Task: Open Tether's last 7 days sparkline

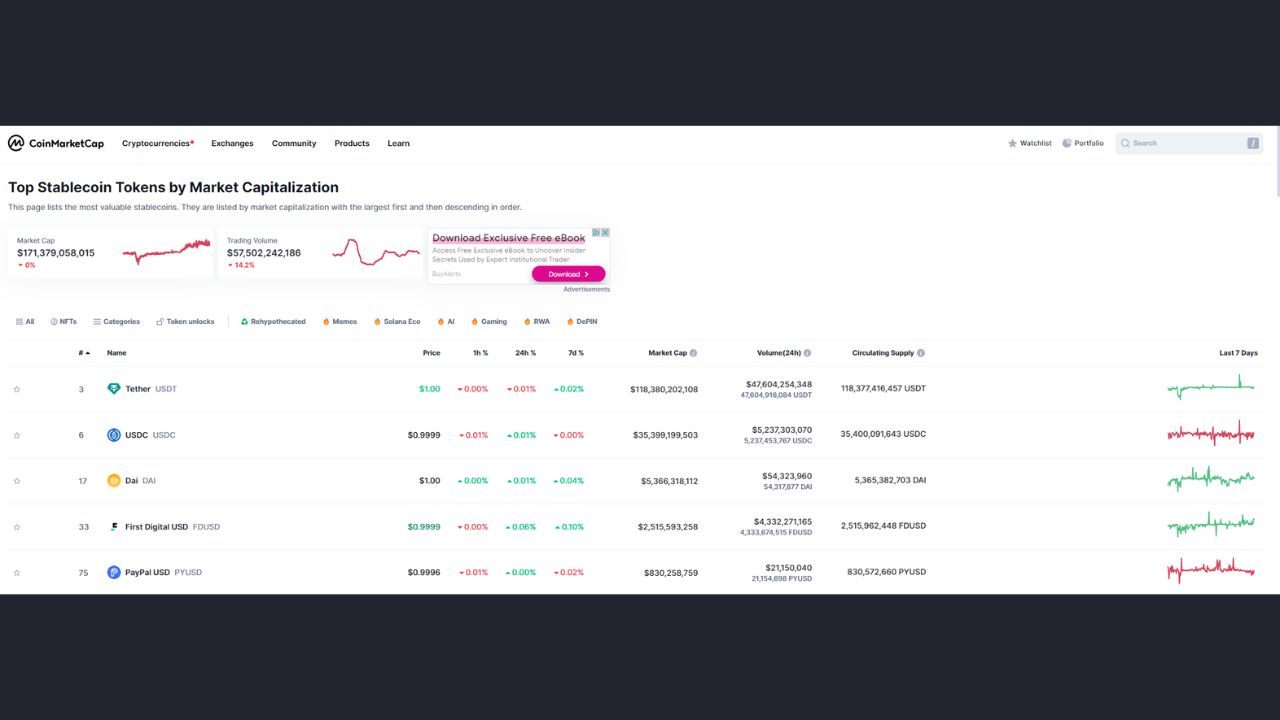Action: point(1211,387)
